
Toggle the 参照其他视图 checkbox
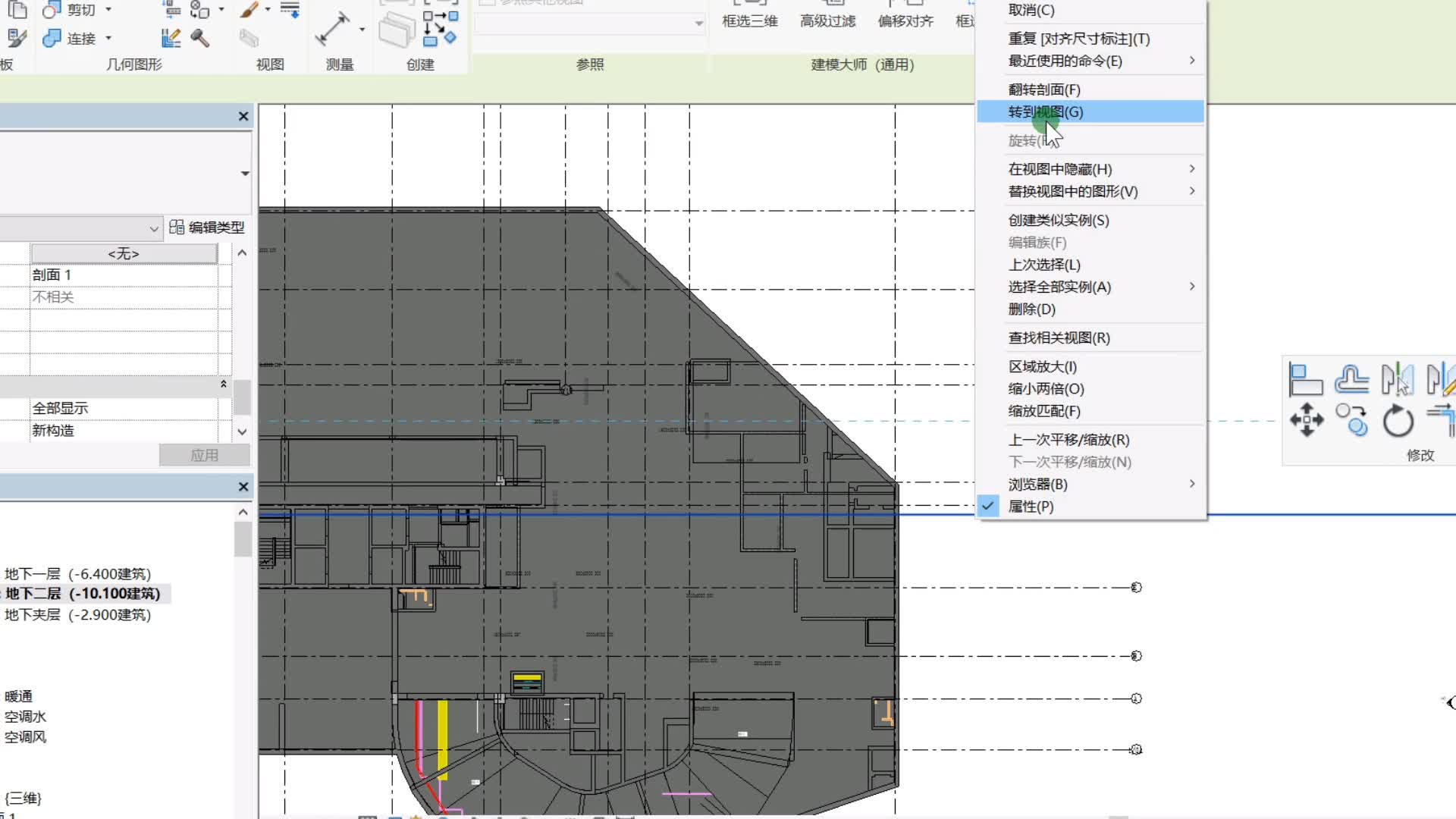pos(486,4)
